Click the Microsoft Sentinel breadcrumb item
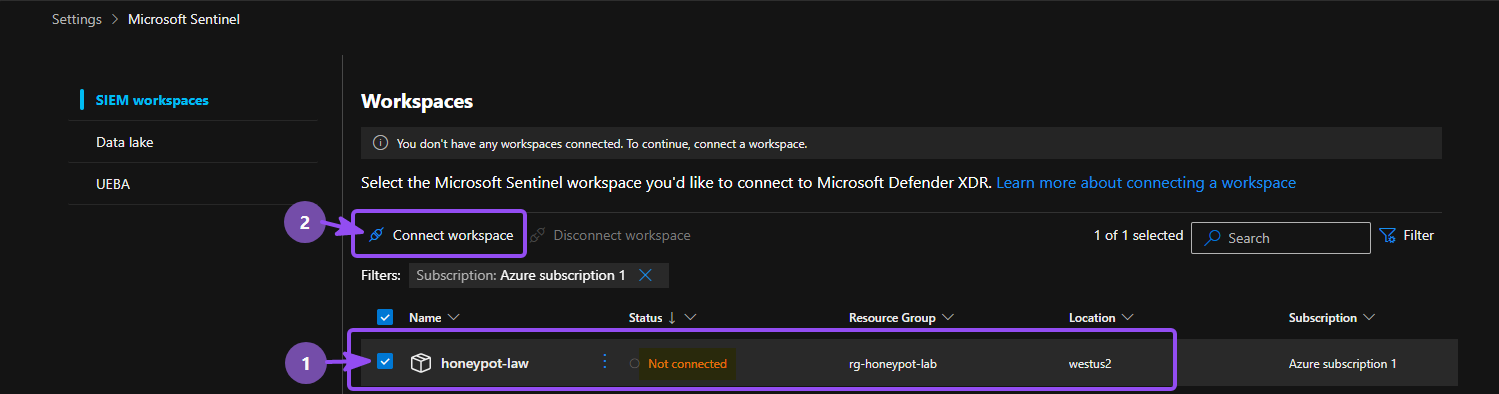This screenshot has height=394, width=1499. 184,19
